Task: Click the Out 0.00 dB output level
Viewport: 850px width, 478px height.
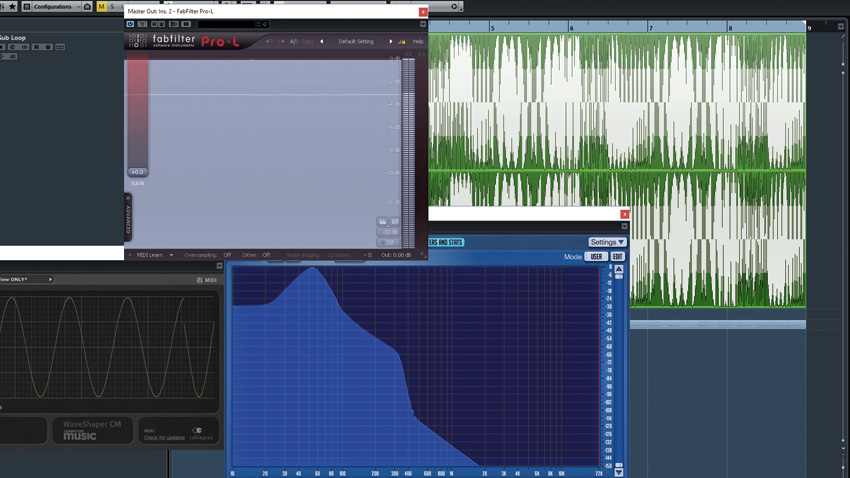Action: coord(396,255)
